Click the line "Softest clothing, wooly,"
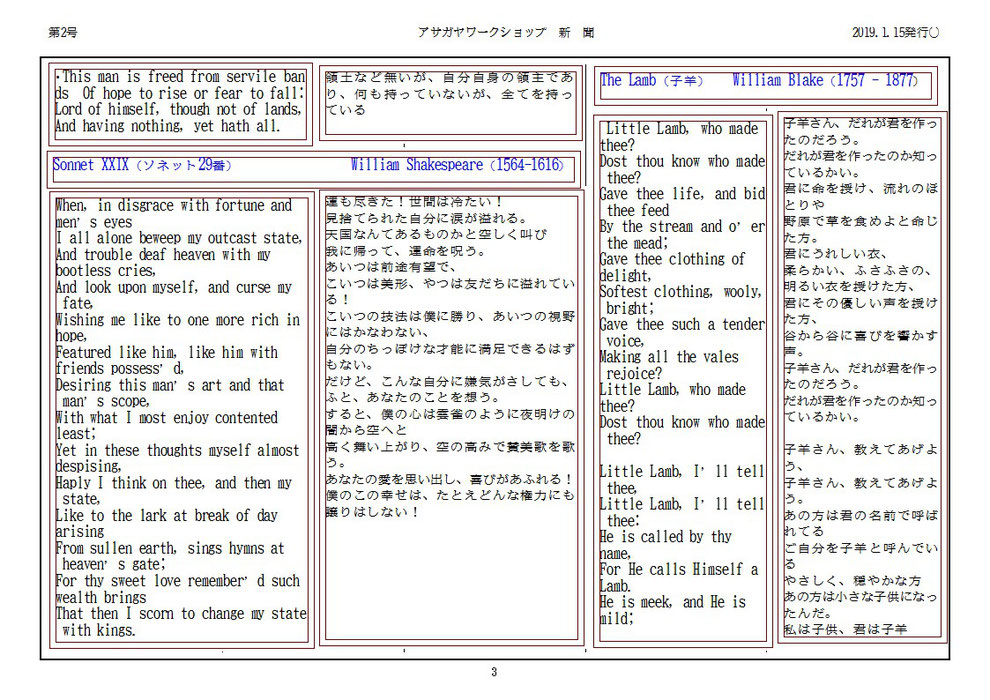The height and width of the screenshot is (700, 990). tap(681, 293)
